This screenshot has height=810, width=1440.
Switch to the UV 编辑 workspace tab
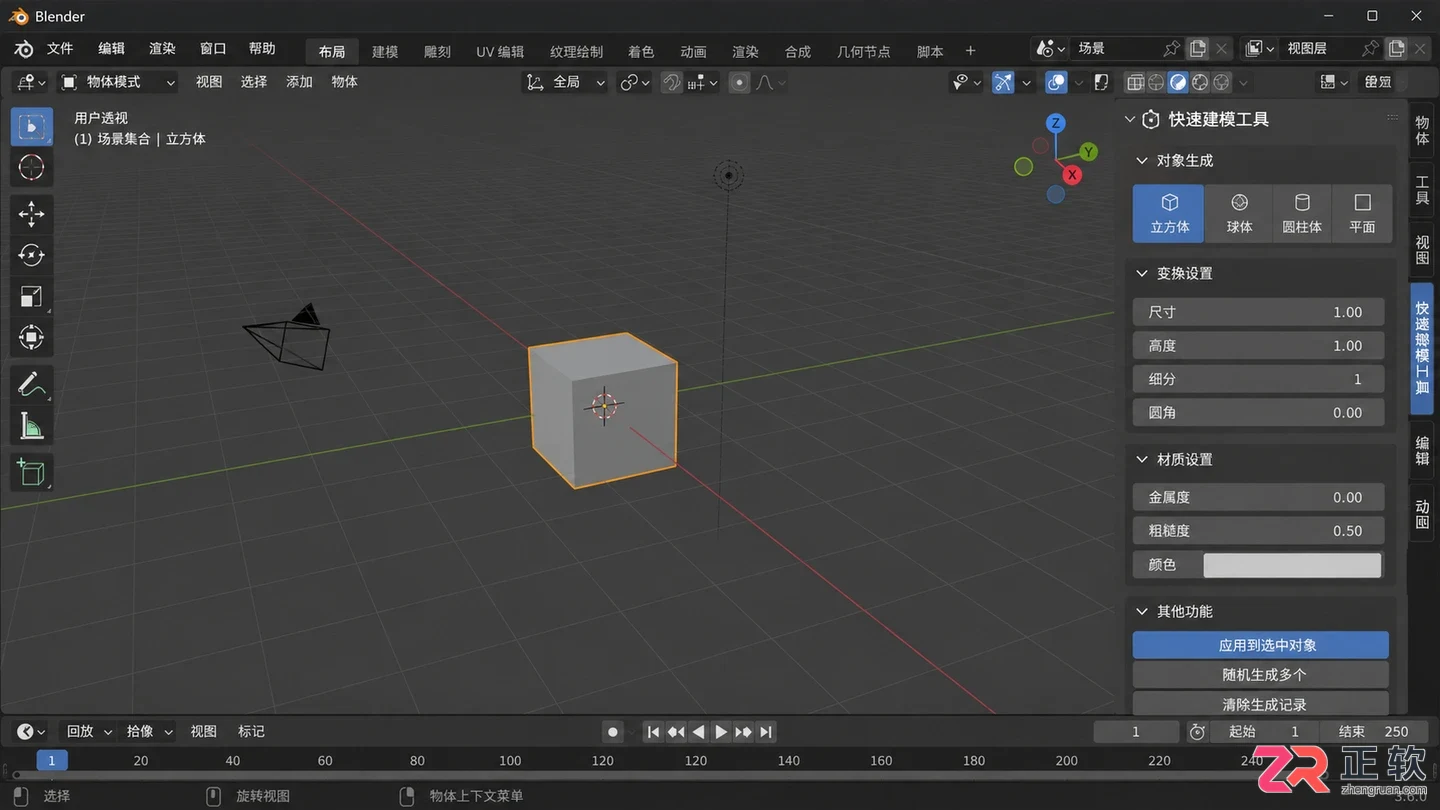tap(500, 51)
